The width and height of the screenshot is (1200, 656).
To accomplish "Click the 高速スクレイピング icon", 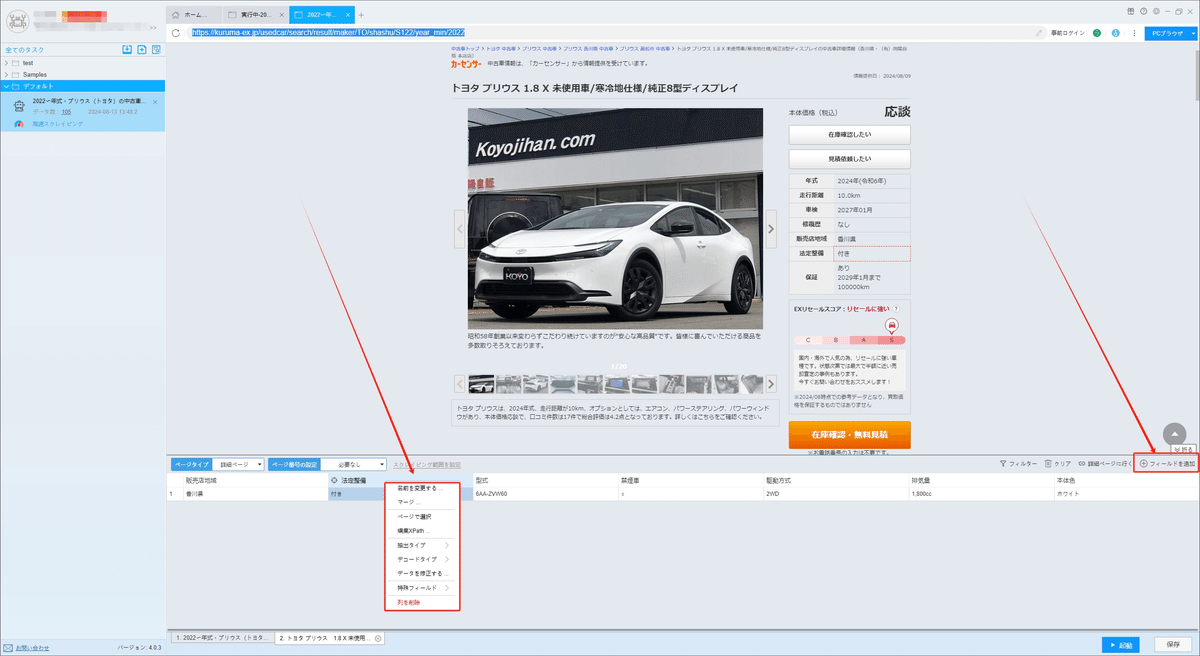I will [19, 124].
